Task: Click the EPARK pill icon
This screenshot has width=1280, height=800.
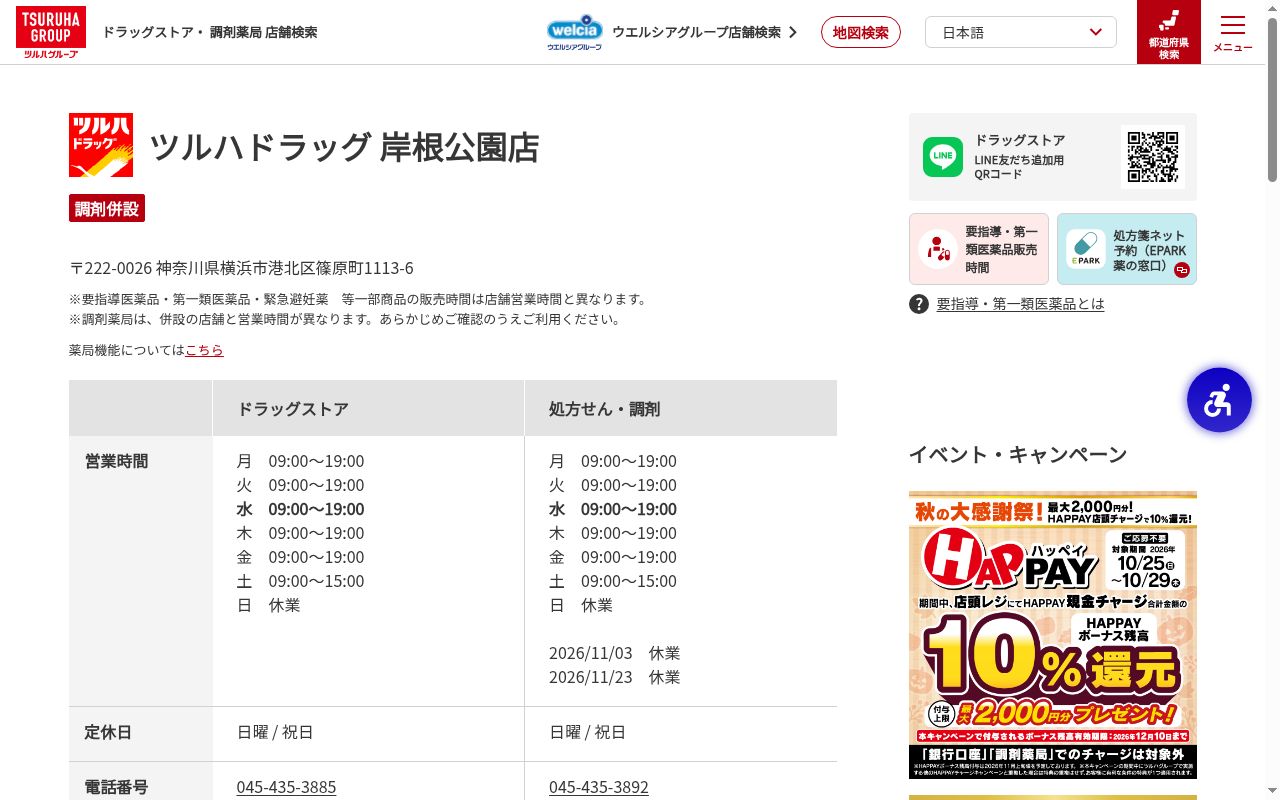Action: pos(1085,249)
